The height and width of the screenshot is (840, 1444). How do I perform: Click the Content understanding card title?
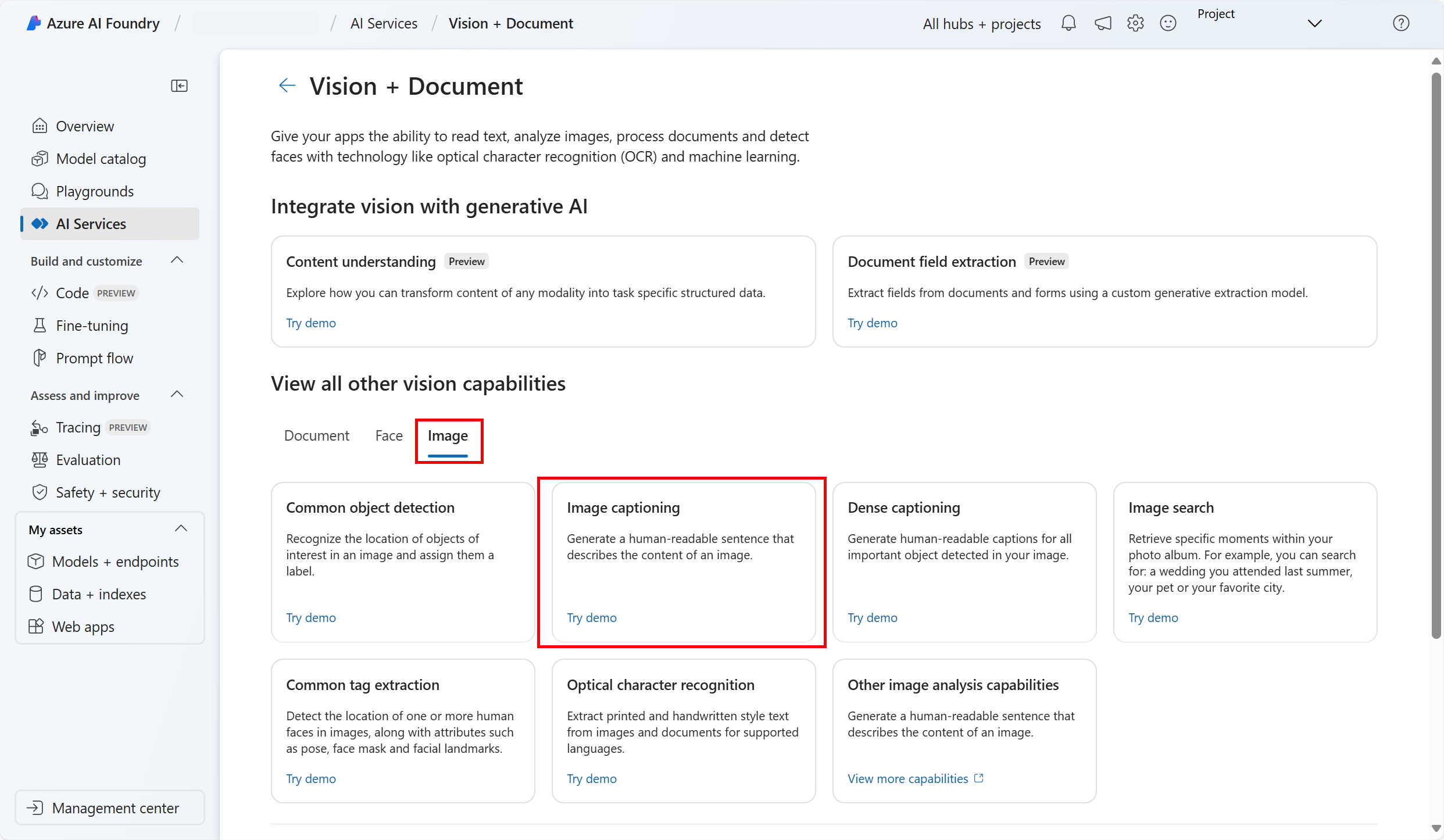pyautogui.click(x=360, y=262)
